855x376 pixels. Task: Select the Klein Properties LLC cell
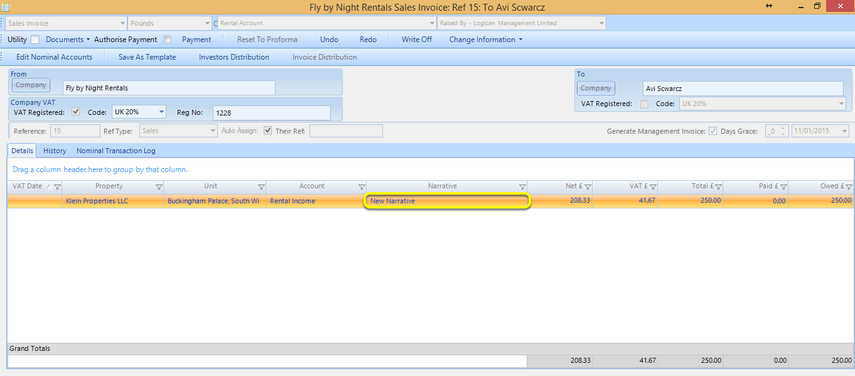[x=112, y=201]
